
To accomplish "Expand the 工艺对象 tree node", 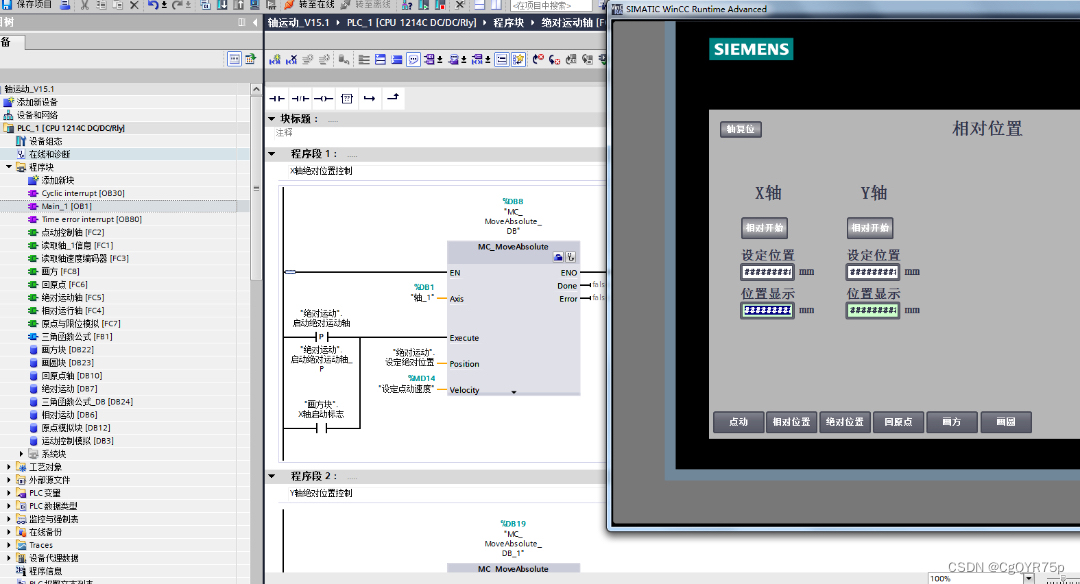I will (9, 467).
